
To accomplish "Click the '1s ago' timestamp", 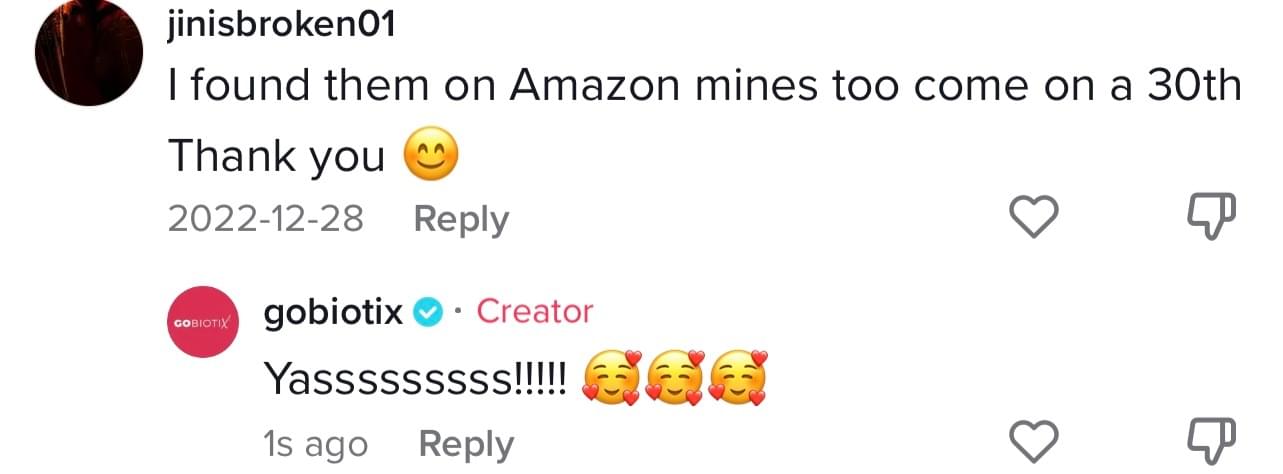I will (x=315, y=444).
